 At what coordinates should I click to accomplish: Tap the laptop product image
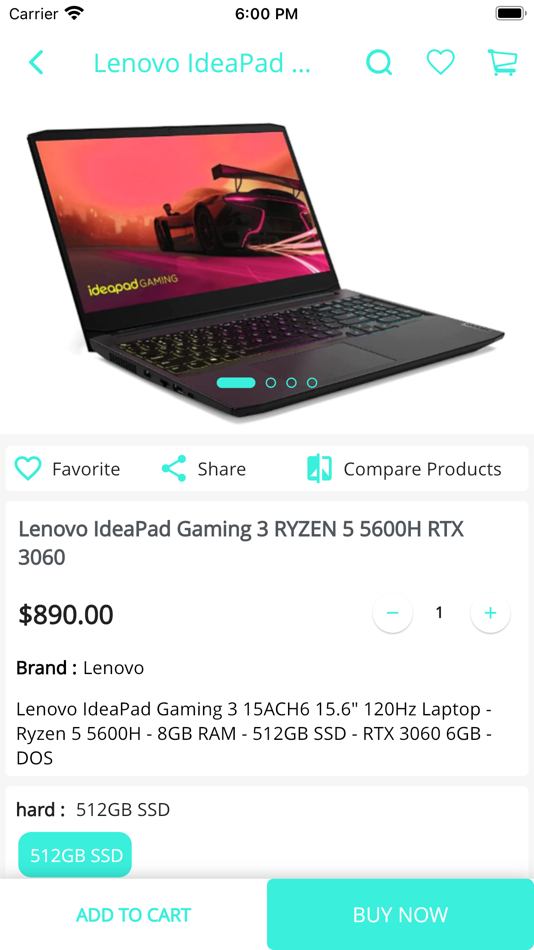[x=265, y=270]
